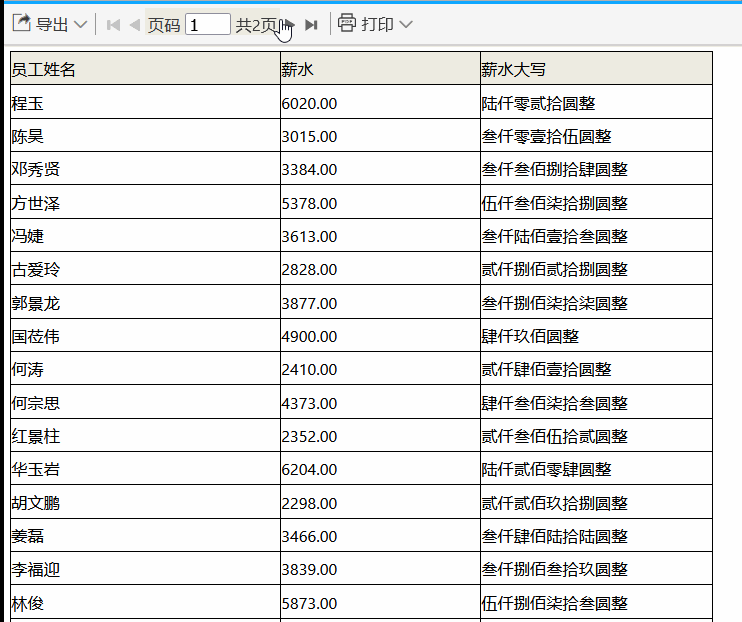Select the salary cell 3384.00
The height and width of the screenshot is (622, 742).
[x=380, y=169]
